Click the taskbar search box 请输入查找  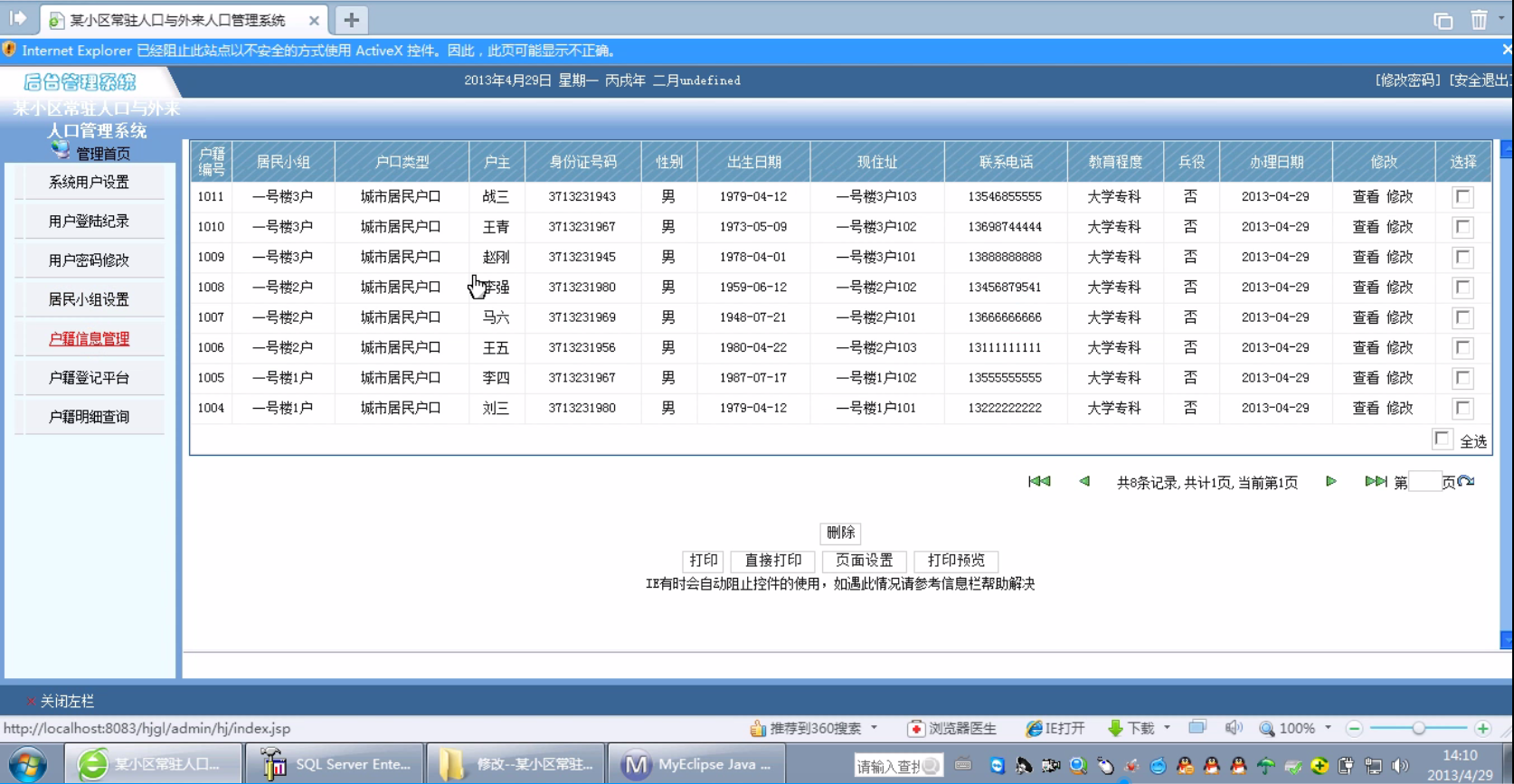[897, 766]
